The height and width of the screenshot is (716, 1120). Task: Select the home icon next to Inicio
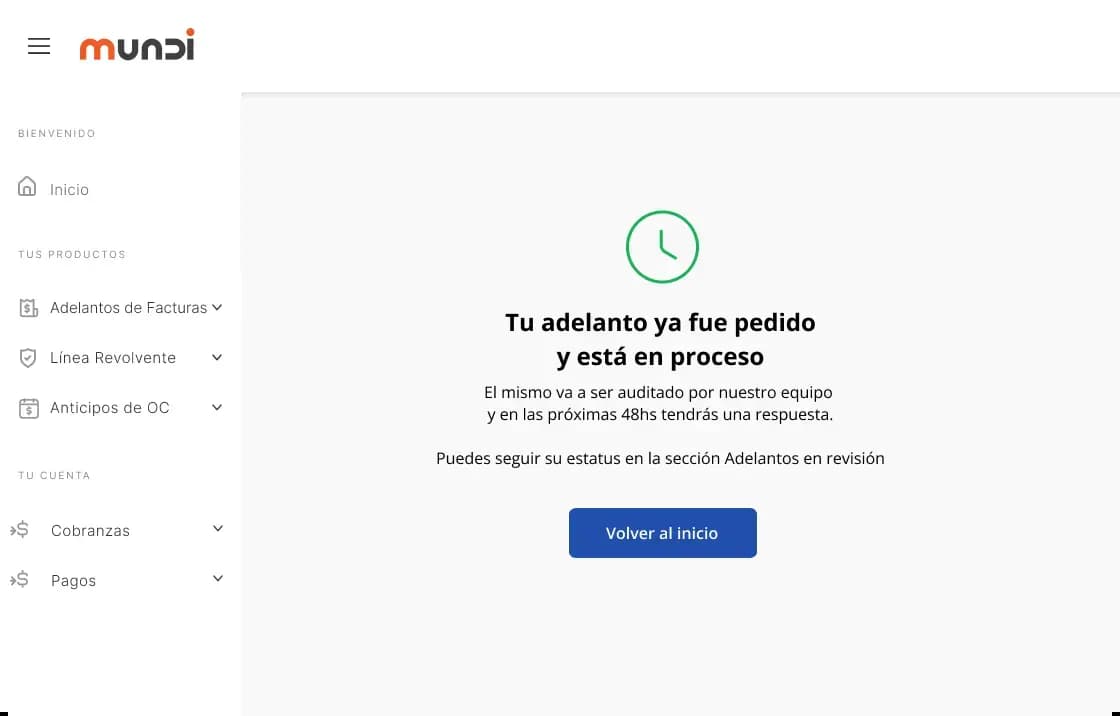(x=25, y=187)
